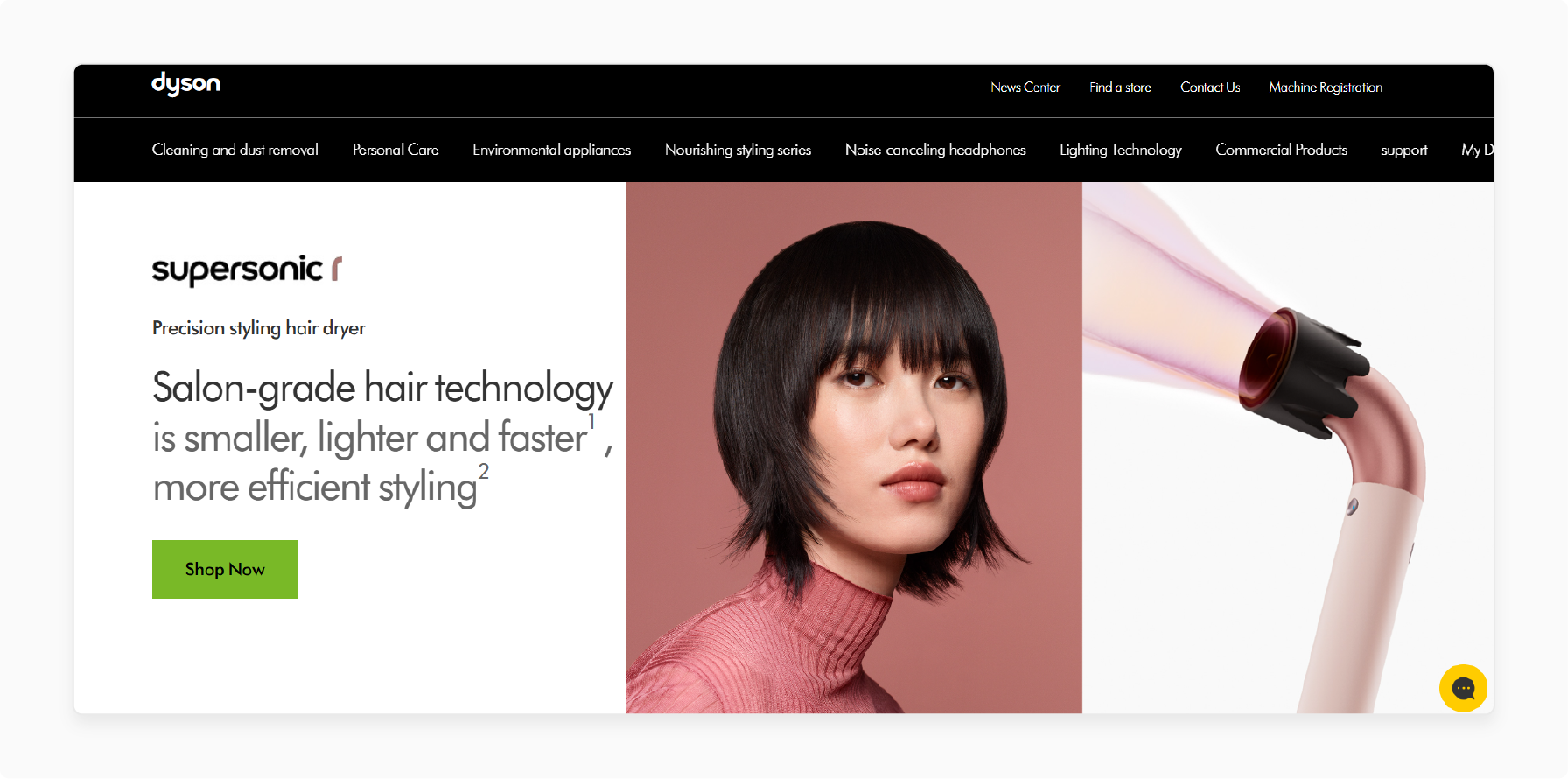Click the "more efficient styling" line

click(x=320, y=487)
